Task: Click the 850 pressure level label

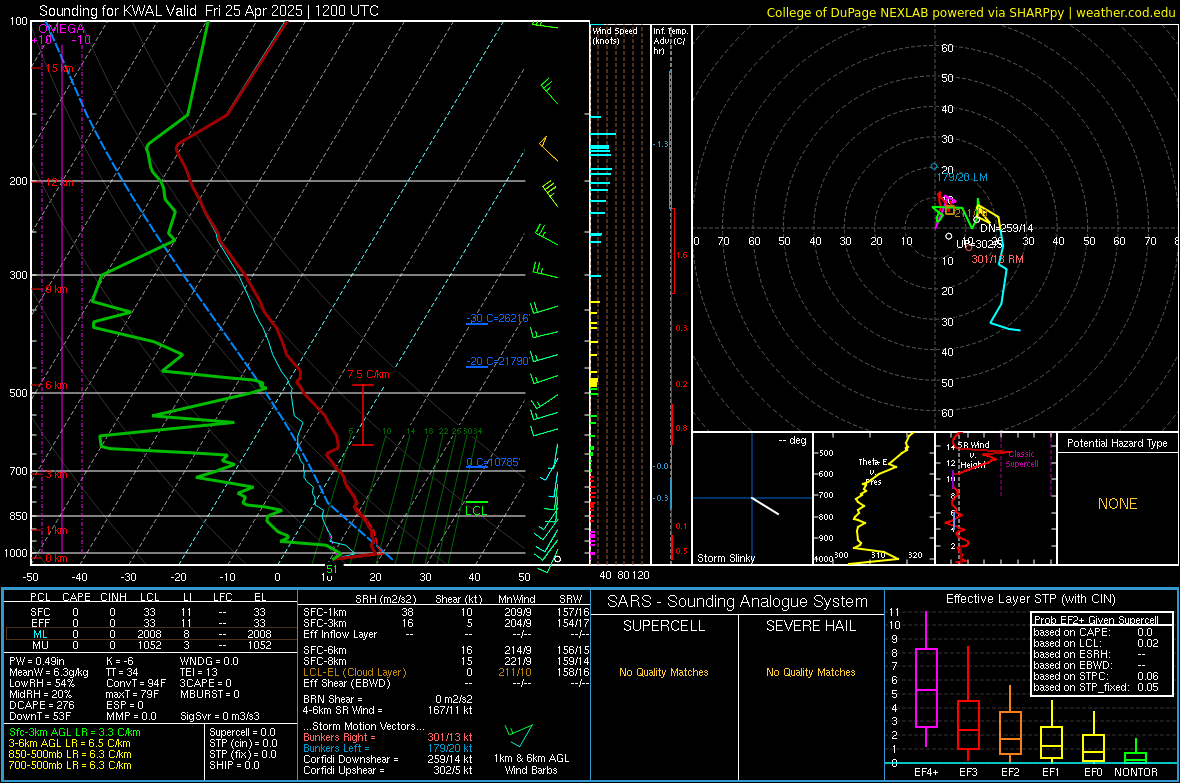Action: [18, 516]
